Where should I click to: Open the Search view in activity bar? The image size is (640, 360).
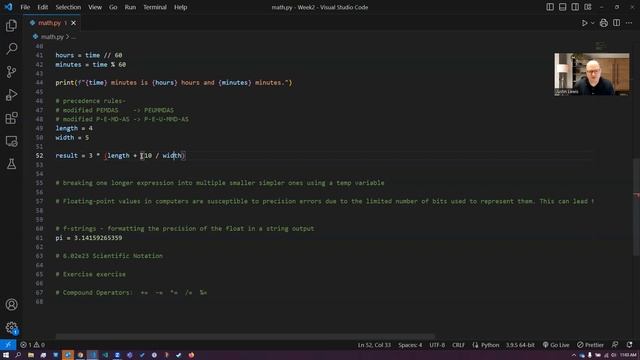click(x=11, y=49)
